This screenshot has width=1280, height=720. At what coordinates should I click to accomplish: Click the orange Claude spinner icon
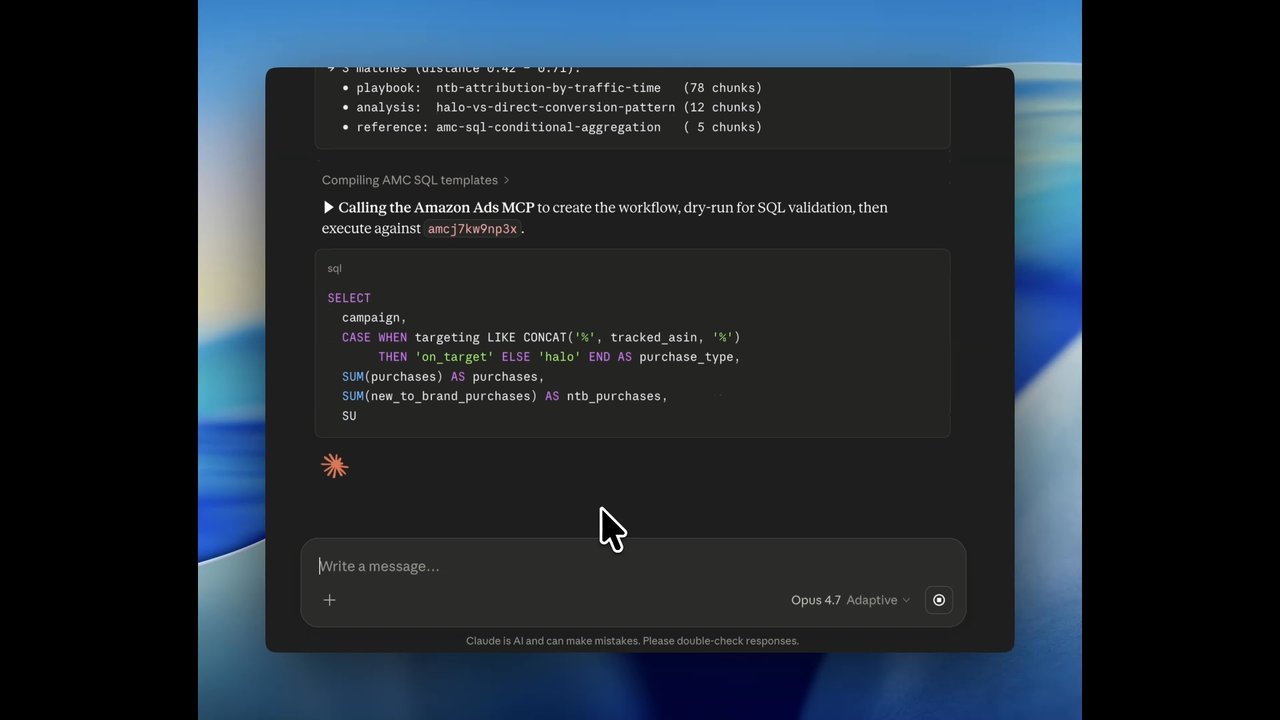click(x=334, y=466)
